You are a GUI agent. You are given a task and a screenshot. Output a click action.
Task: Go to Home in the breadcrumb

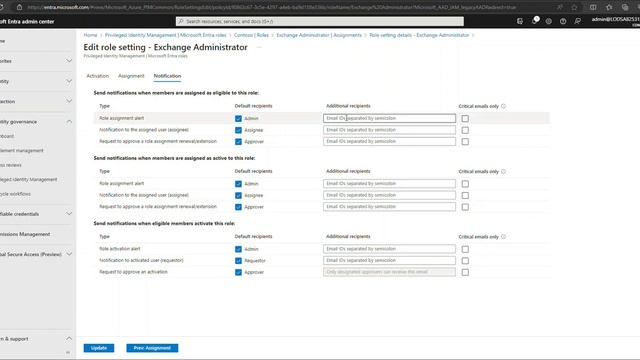(91, 36)
